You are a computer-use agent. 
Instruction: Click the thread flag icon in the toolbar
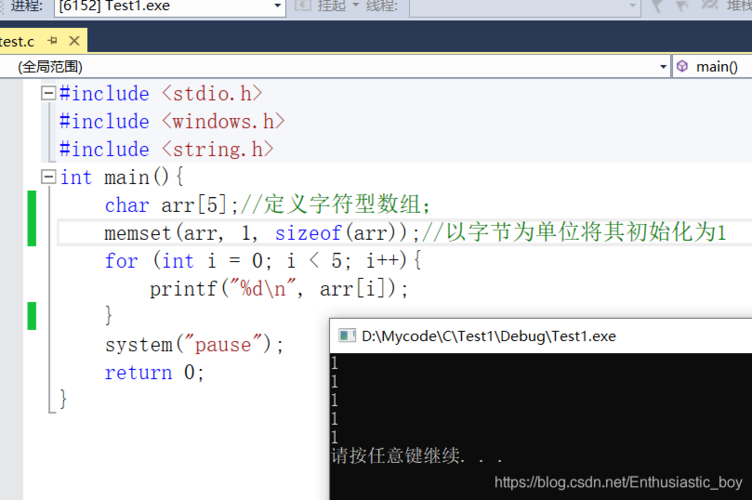click(x=657, y=6)
